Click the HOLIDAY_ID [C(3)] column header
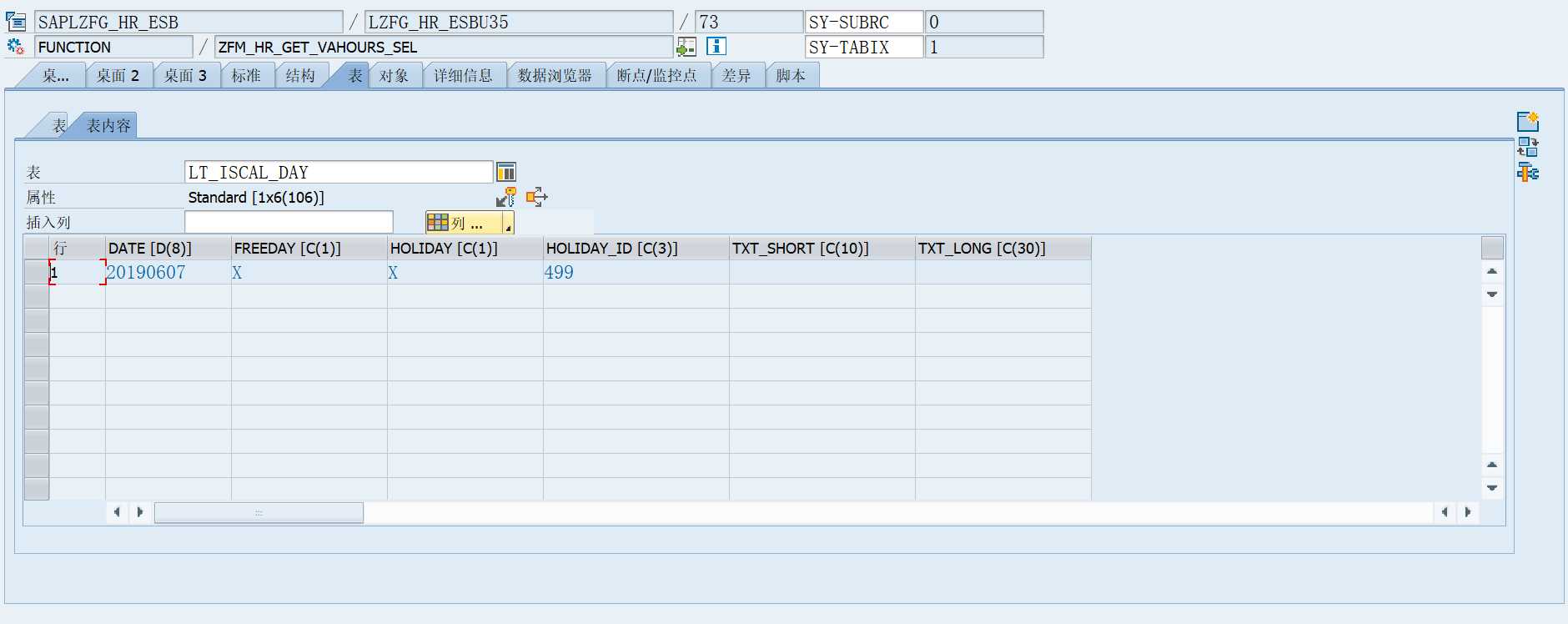The height and width of the screenshot is (624, 1568). [636, 248]
